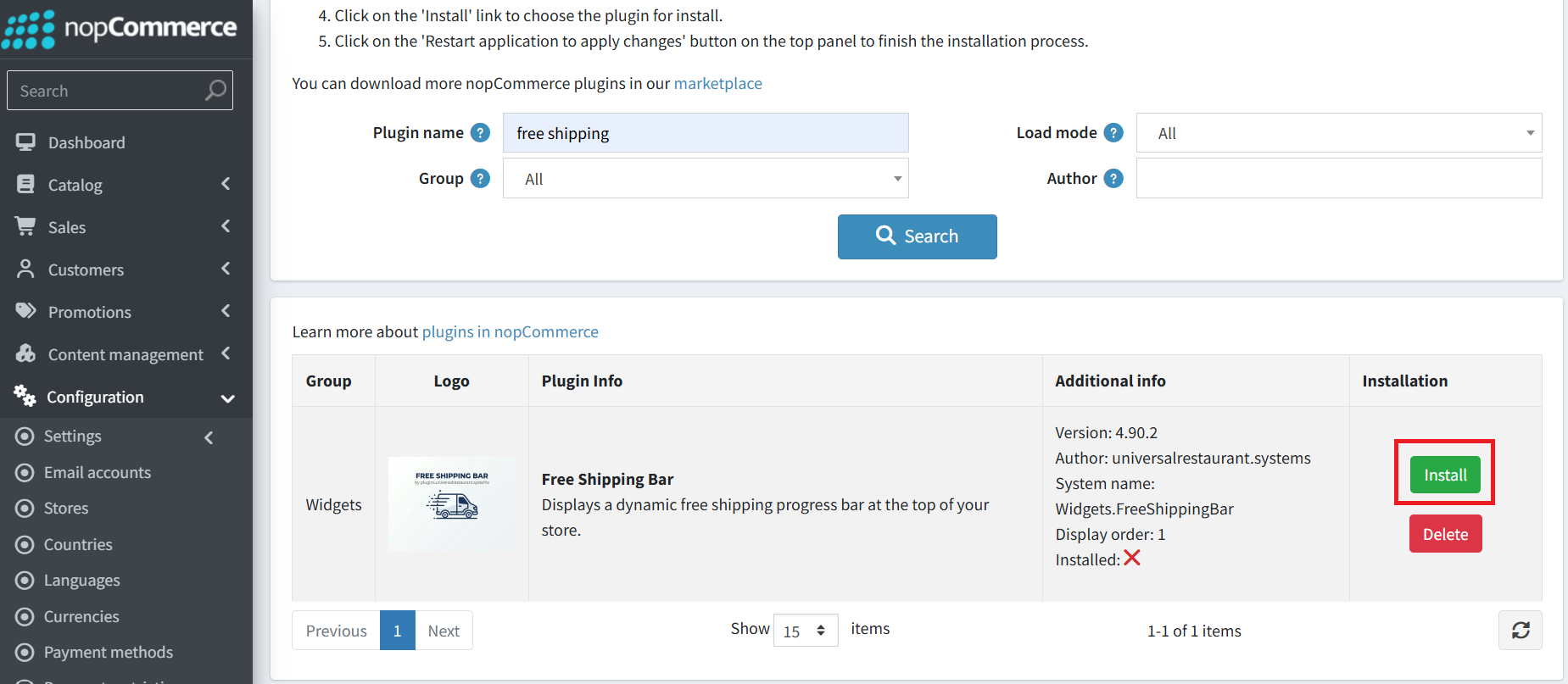Click the Sales cart icon
The image size is (1568, 684).
click(x=25, y=226)
